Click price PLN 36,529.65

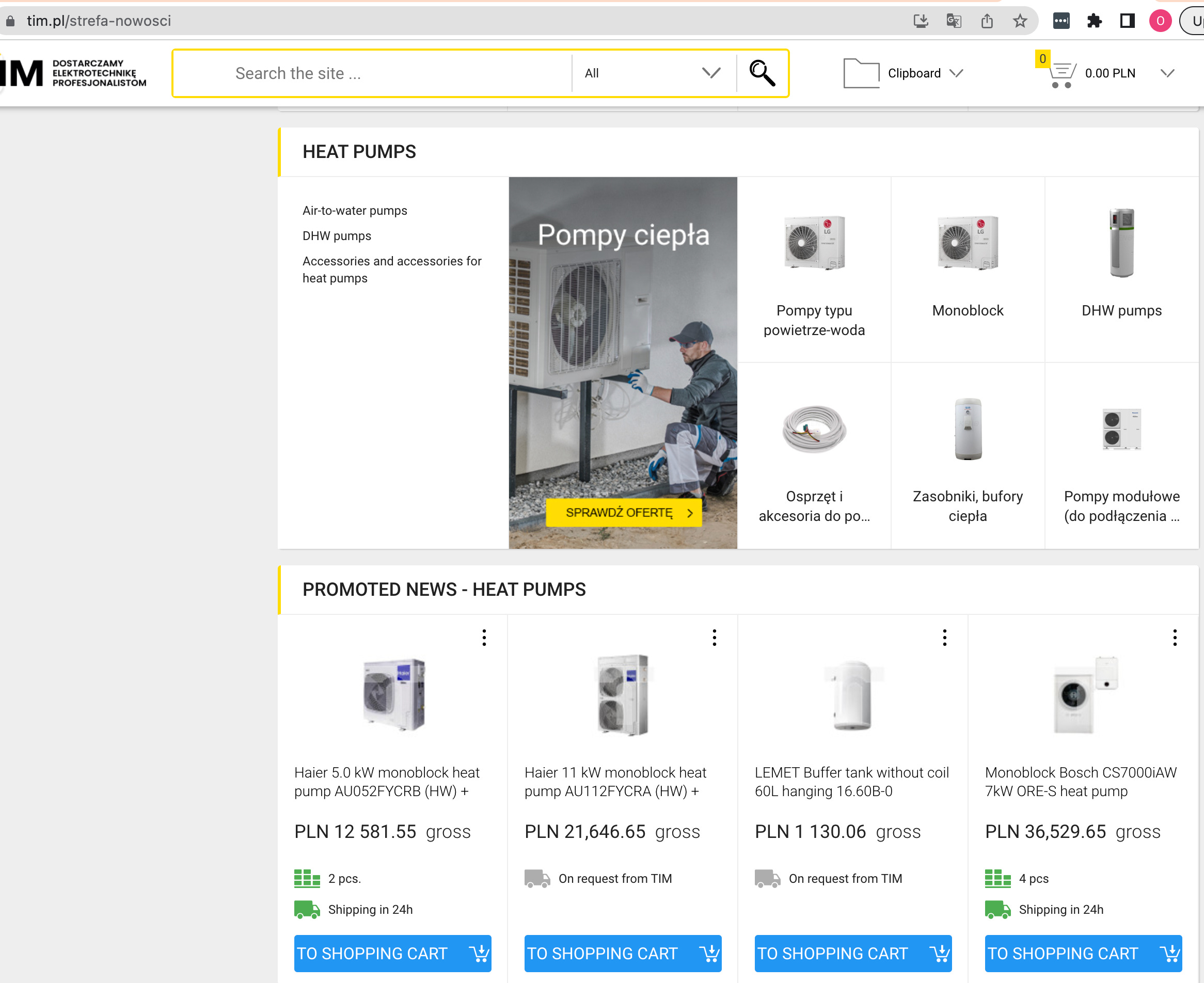click(x=1045, y=832)
